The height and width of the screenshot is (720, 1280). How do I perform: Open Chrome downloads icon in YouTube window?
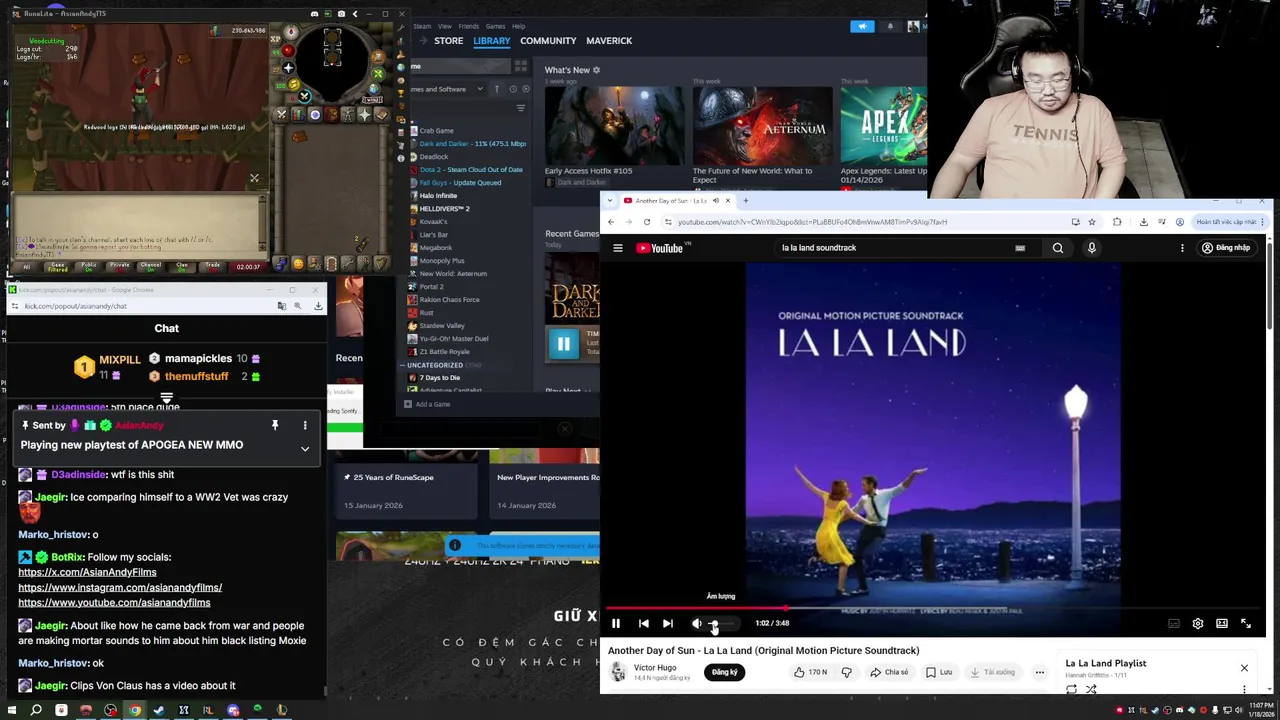click(x=1143, y=222)
